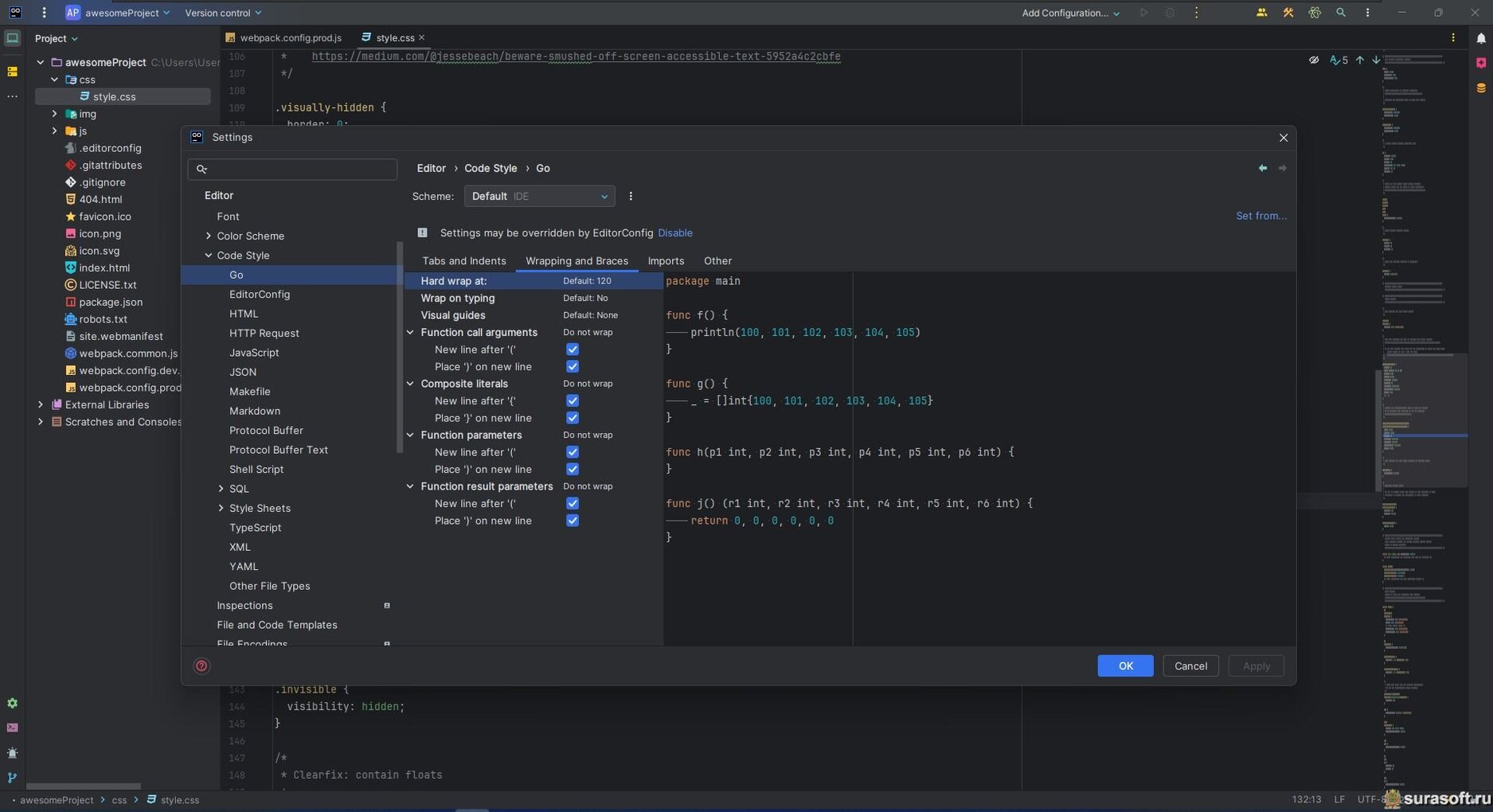Click the notifications bell icon

point(1480,38)
